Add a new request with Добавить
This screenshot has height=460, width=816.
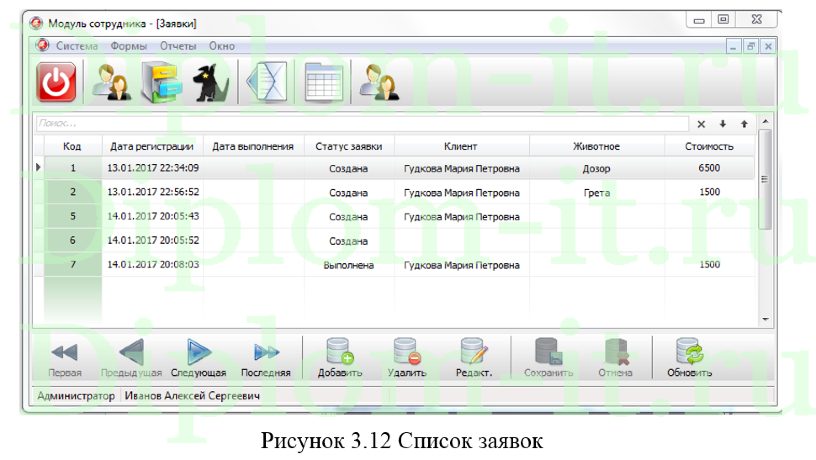point(340,358)
